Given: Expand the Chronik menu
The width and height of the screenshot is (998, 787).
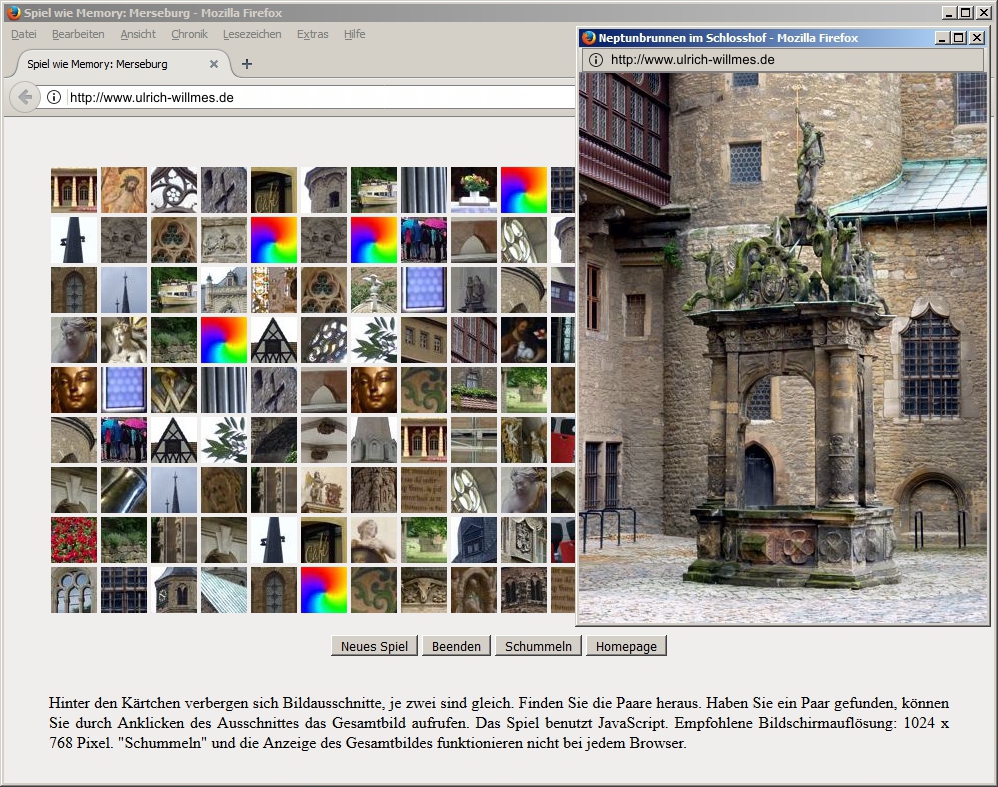Looking at the screenshot, I should 189,34.
